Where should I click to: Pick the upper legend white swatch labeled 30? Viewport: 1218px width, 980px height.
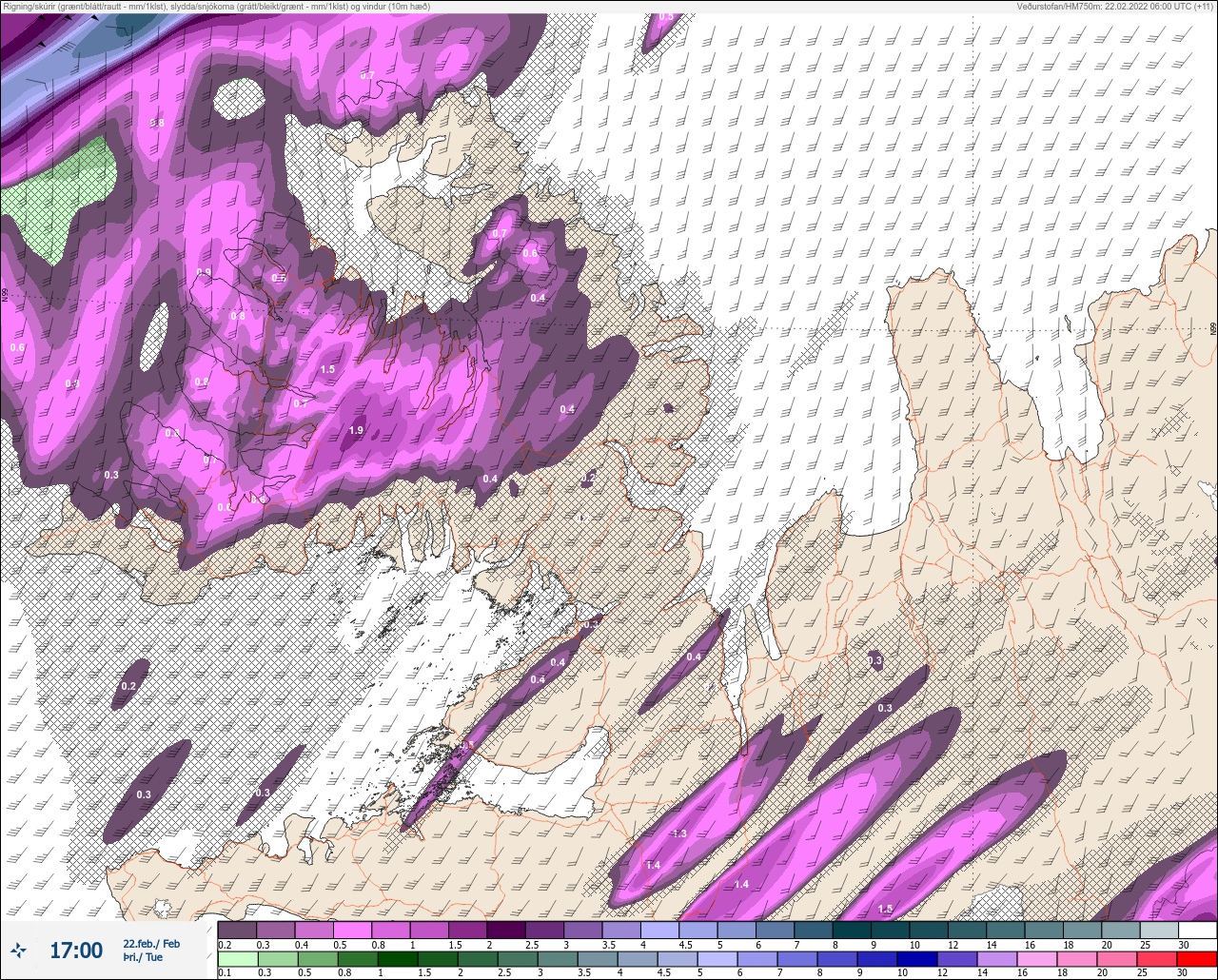[x=1197, y=930]
